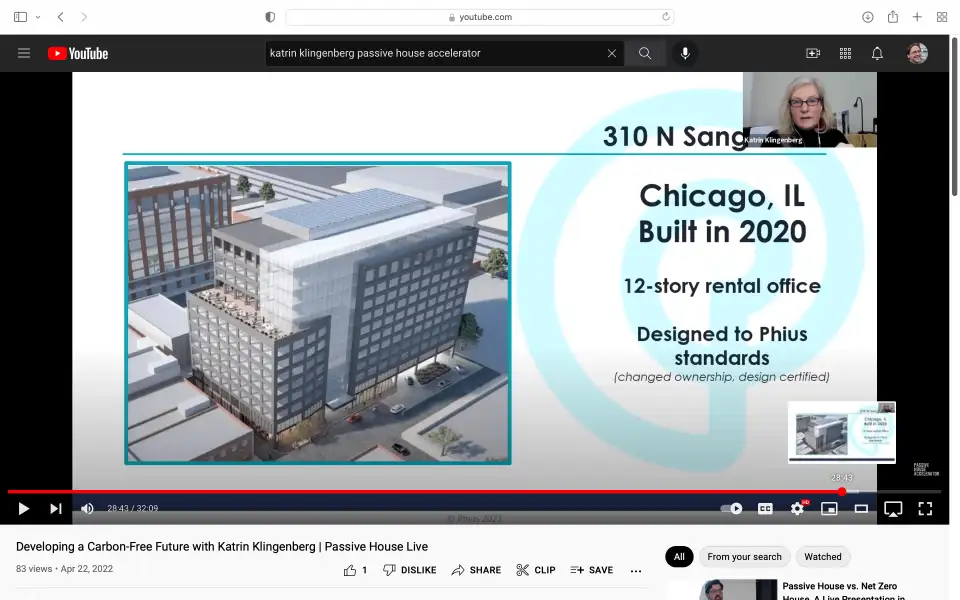This screenshot has width=960, height=600.
Task: Play the paused video
Action: (x=23, y=508)
